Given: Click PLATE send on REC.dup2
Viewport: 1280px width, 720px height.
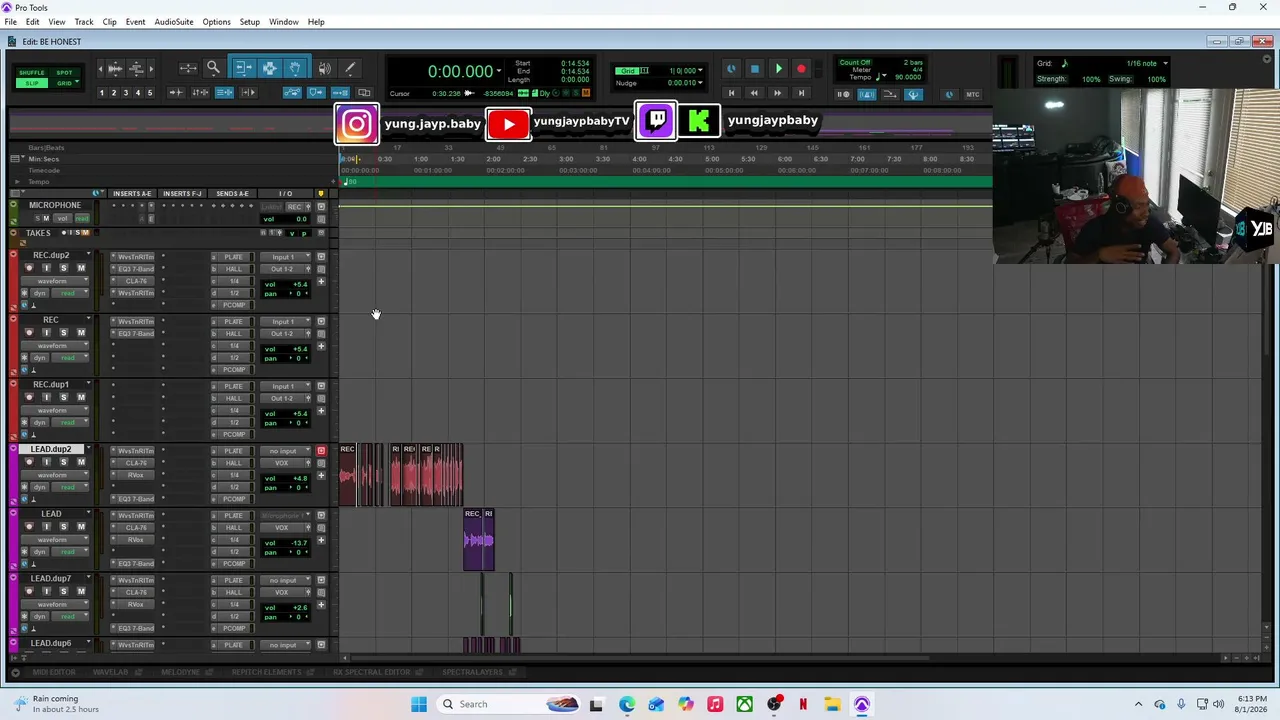Looking at the screenshot, I should click(x=233, y=257).
